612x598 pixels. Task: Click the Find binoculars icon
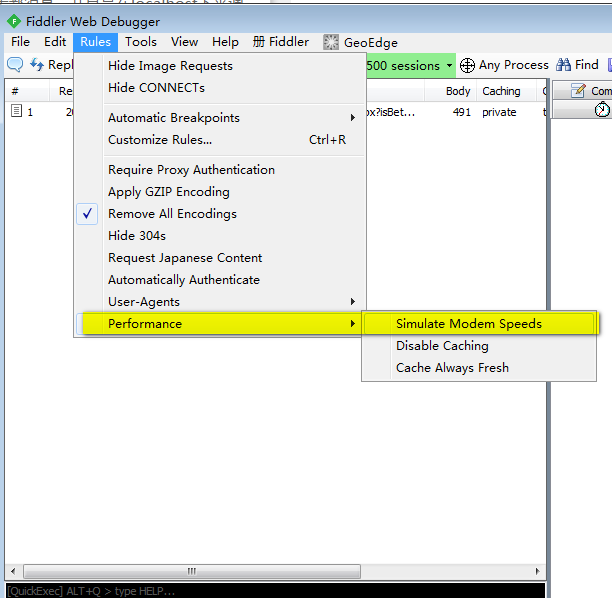click(563, 64)
